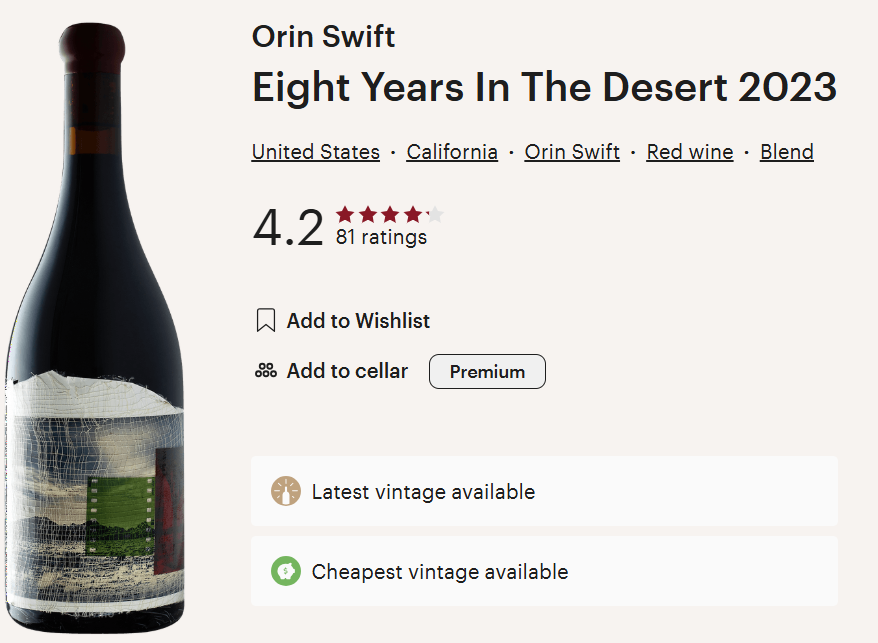Toggle wishlist status for this wine
The width and height of the screenshot is (878, 643).
[342, 321]
